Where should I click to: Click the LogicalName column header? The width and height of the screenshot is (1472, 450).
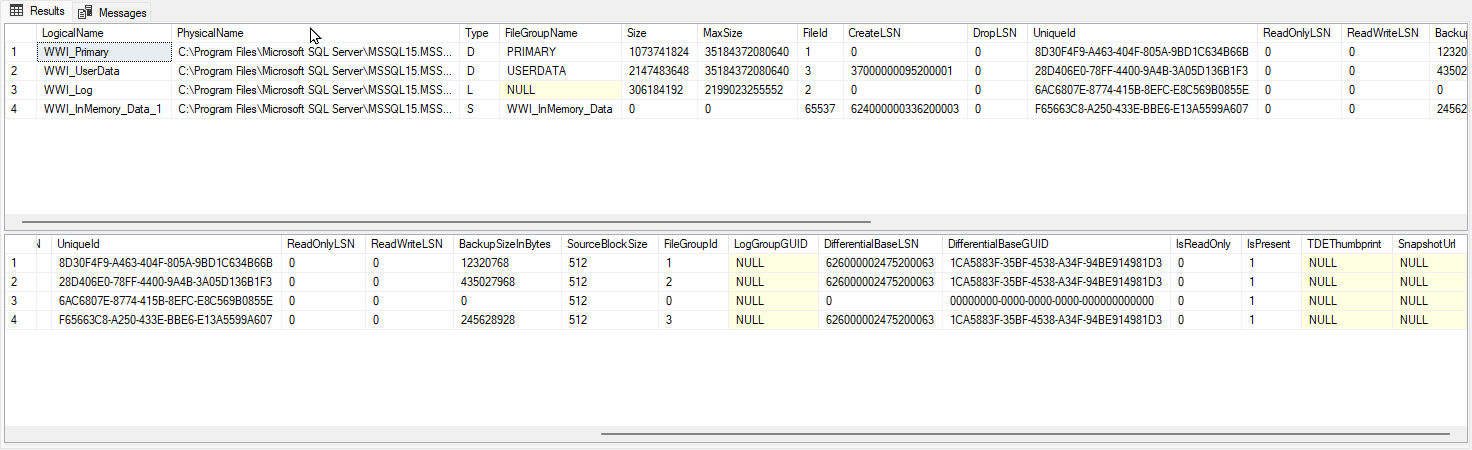[x=72, y=33]
